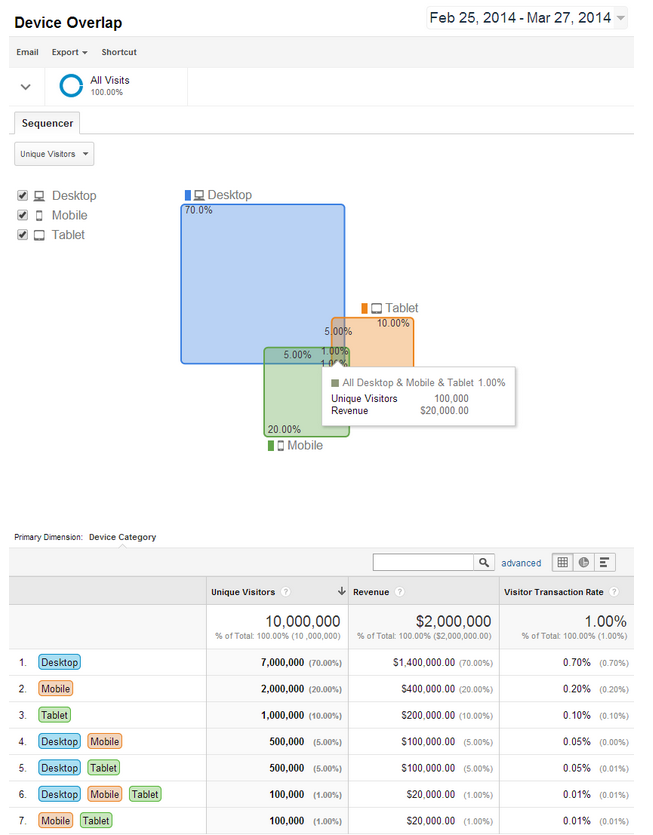Select the Sequencer tab
Screen dimensions: 653x835
pyautogui.click(x=48, y=123)
